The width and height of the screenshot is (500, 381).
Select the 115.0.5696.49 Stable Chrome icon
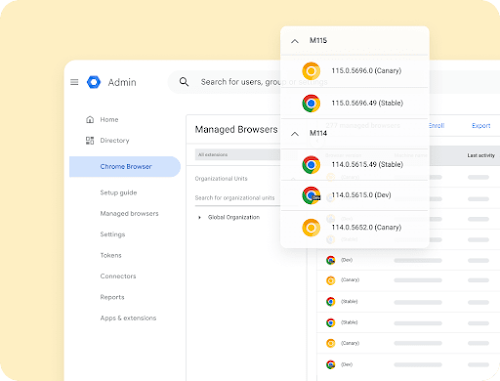pos(311,103)
